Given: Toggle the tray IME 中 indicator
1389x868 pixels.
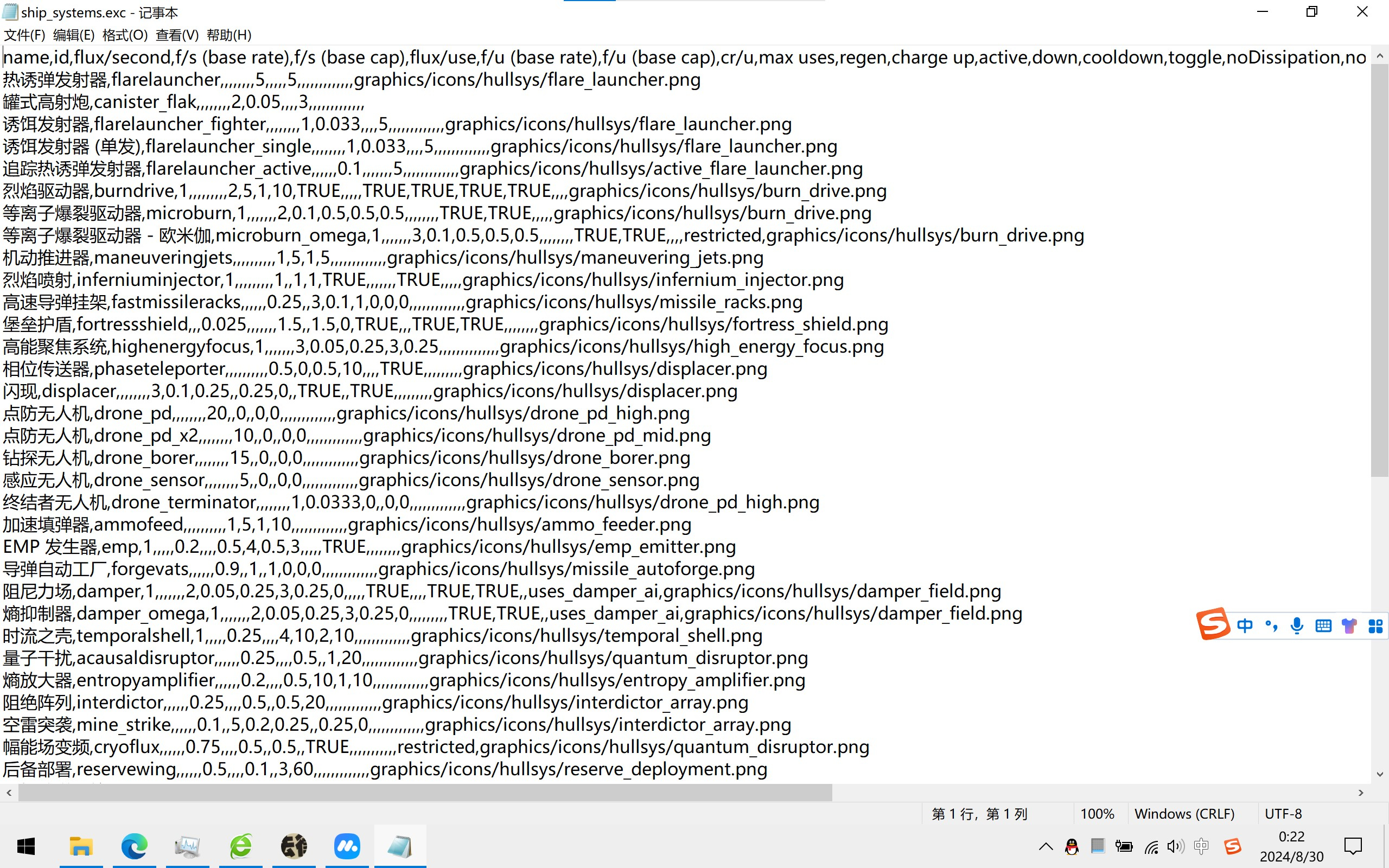Looking at the screenshot, I should click(1201, 846).
